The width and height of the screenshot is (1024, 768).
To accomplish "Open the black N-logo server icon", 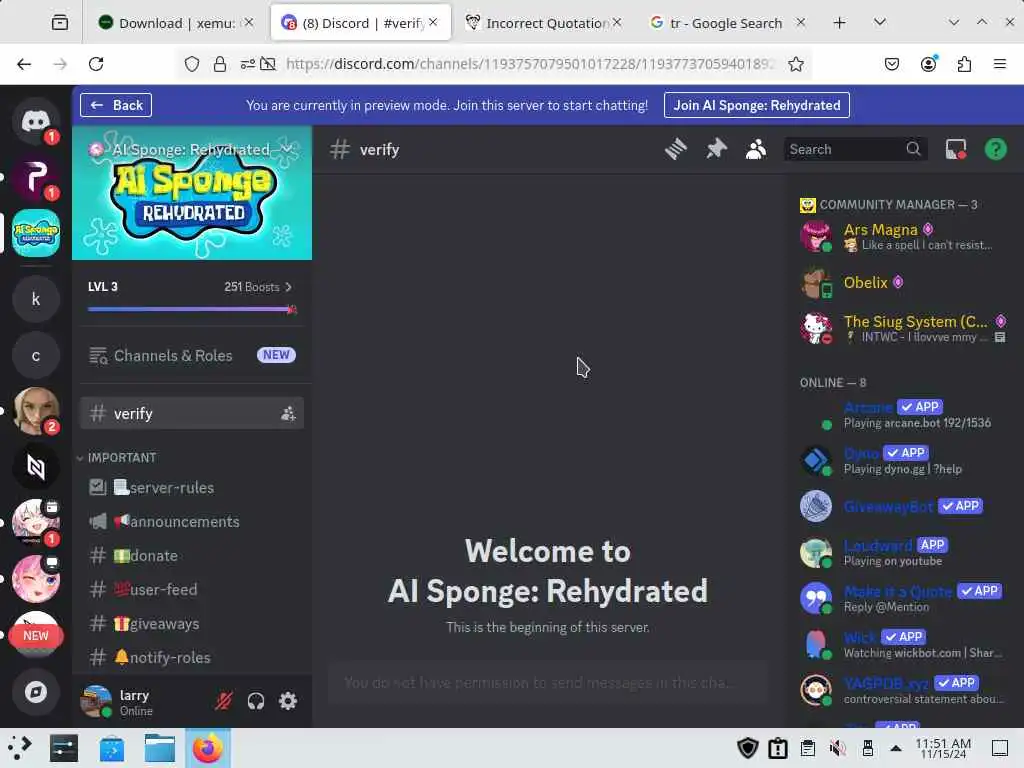I will [35, 466].
